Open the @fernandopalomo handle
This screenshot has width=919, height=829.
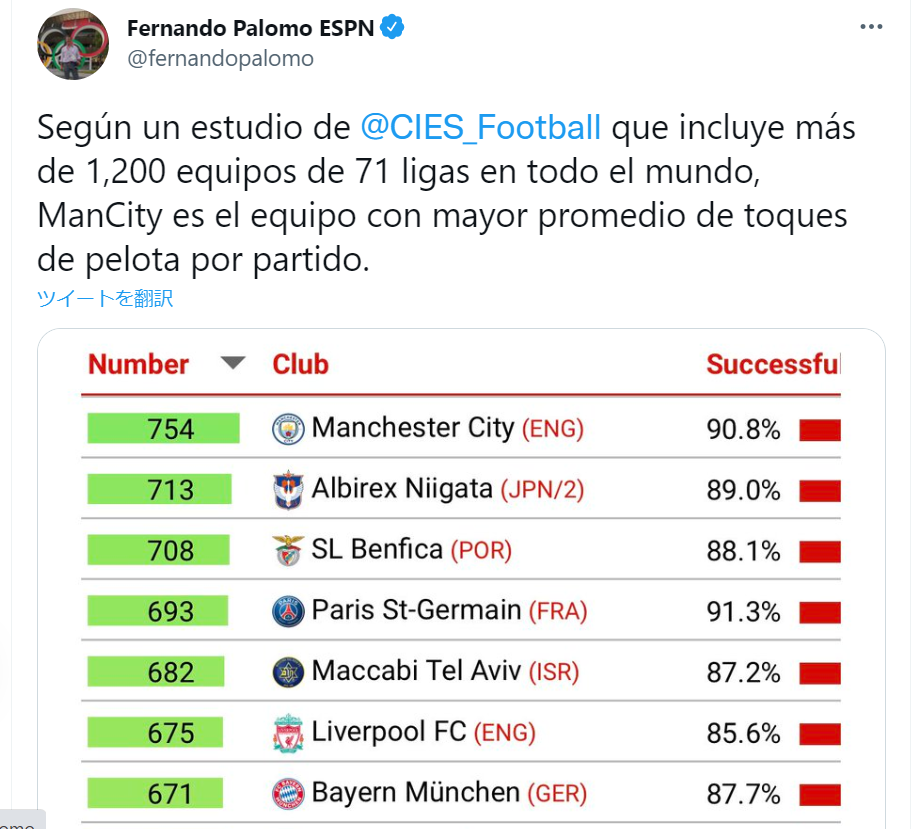tap(220, 59)
